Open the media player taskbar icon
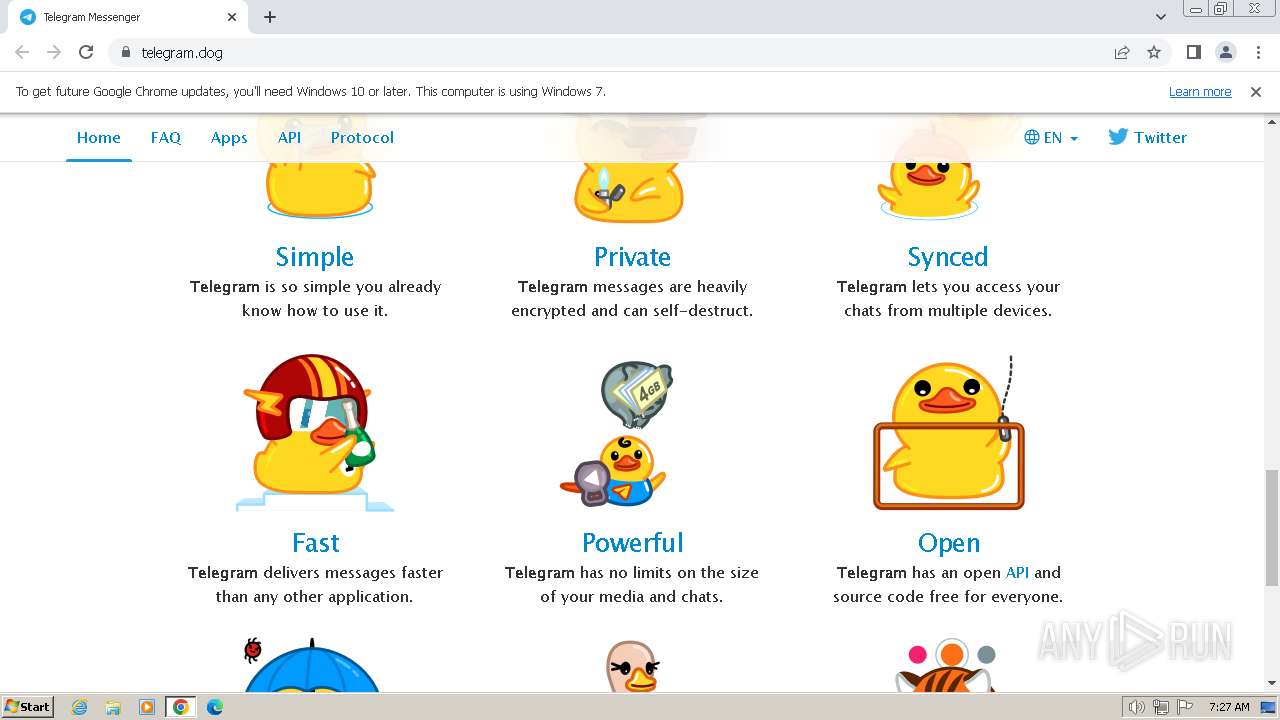The height and width of the screenshot is (720, 1280). [x=146, y=707]
